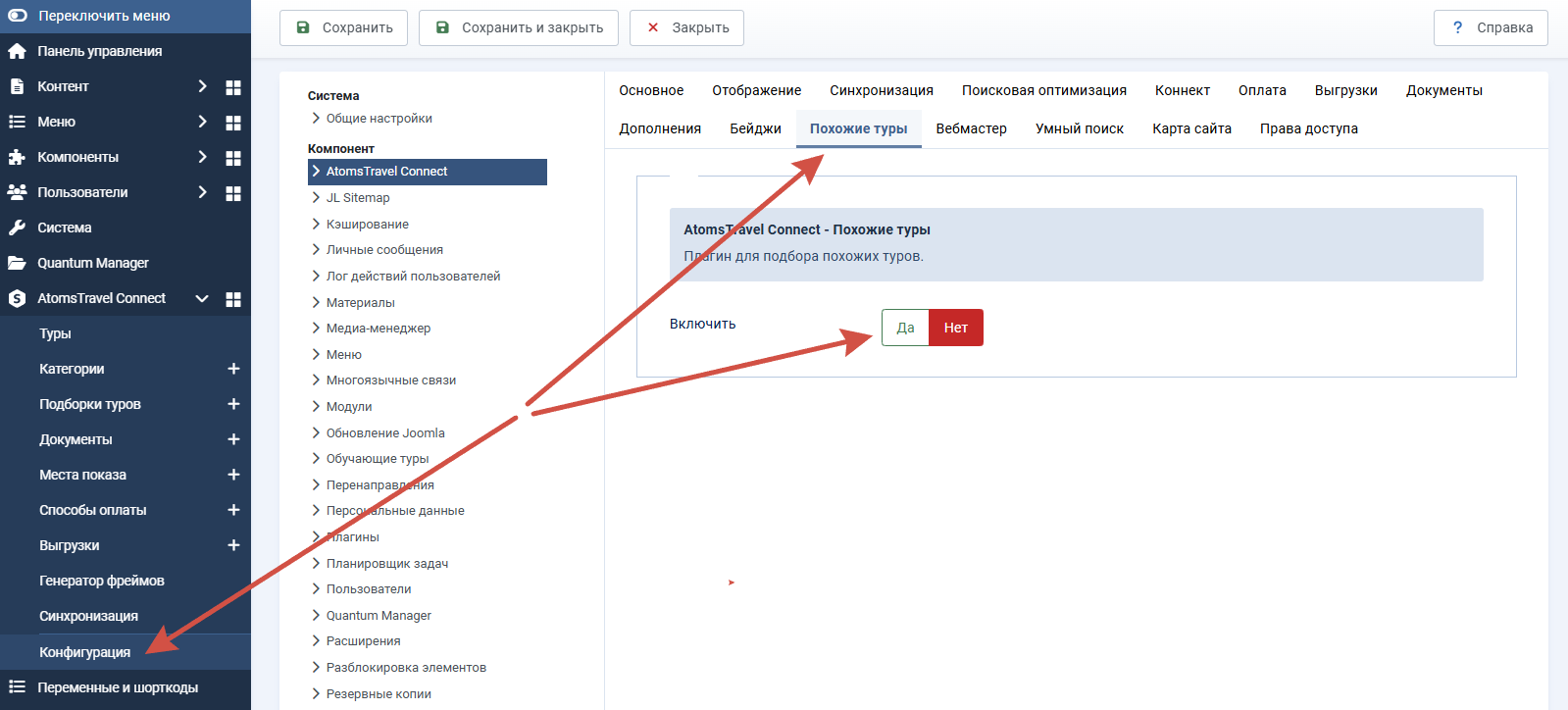1568x710 pixels.
Task: Click the Закрыть button
Action: click(x=686, y=27)
